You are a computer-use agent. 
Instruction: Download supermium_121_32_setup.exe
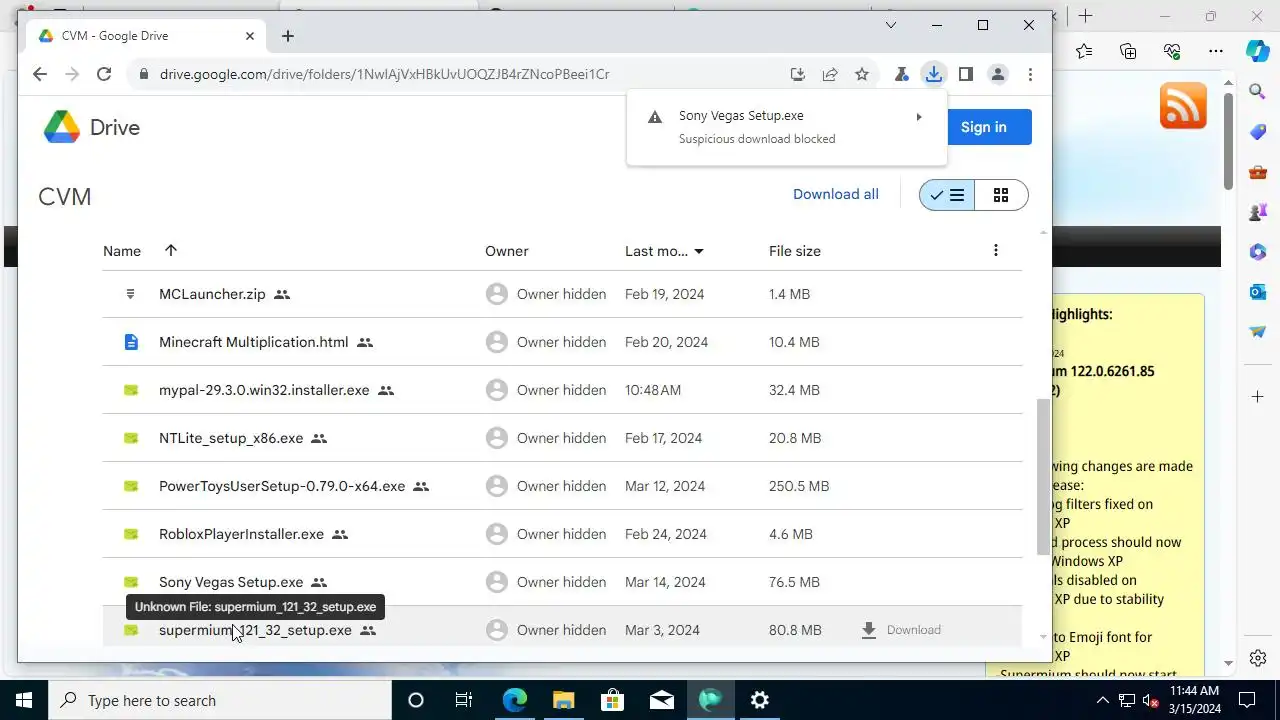coord(901,630)
